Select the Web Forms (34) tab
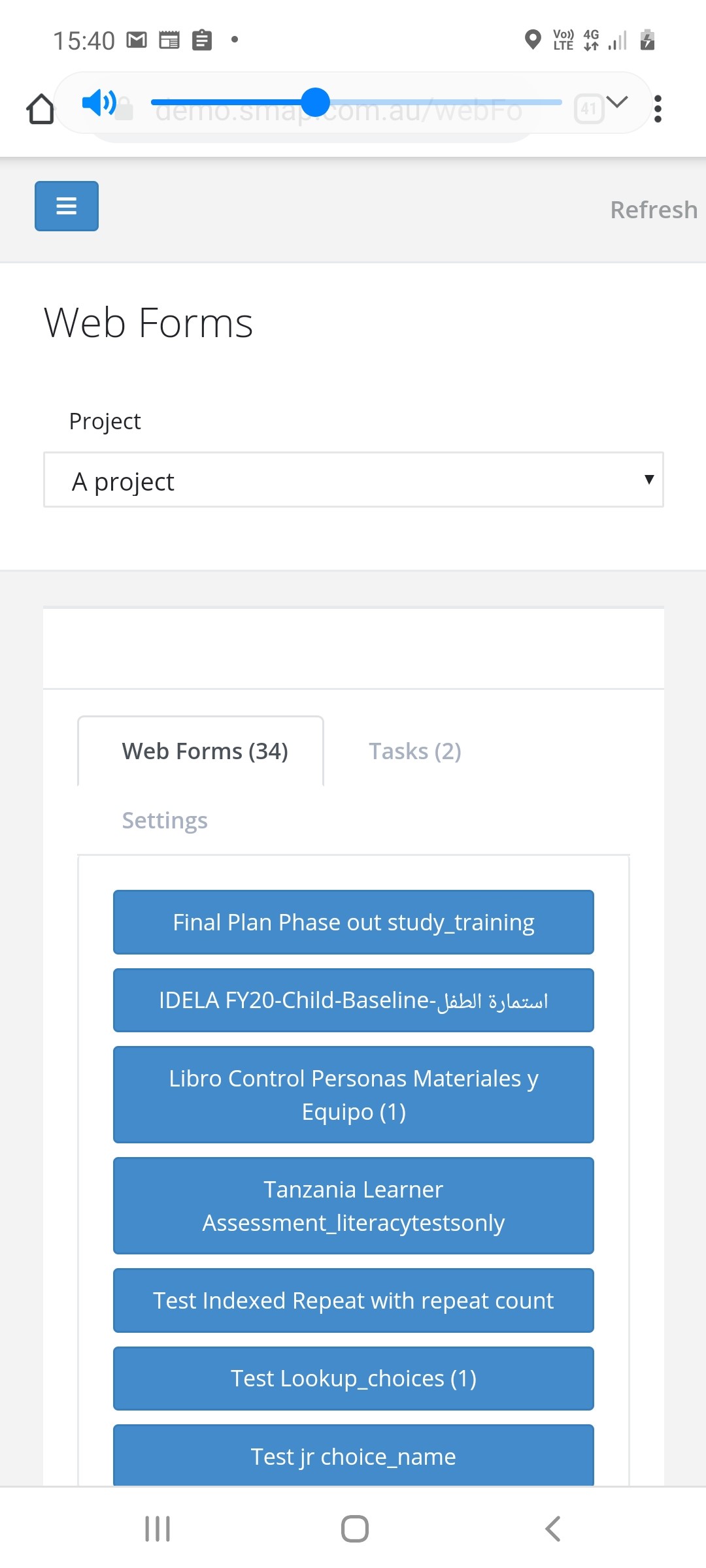 point(205,751)
